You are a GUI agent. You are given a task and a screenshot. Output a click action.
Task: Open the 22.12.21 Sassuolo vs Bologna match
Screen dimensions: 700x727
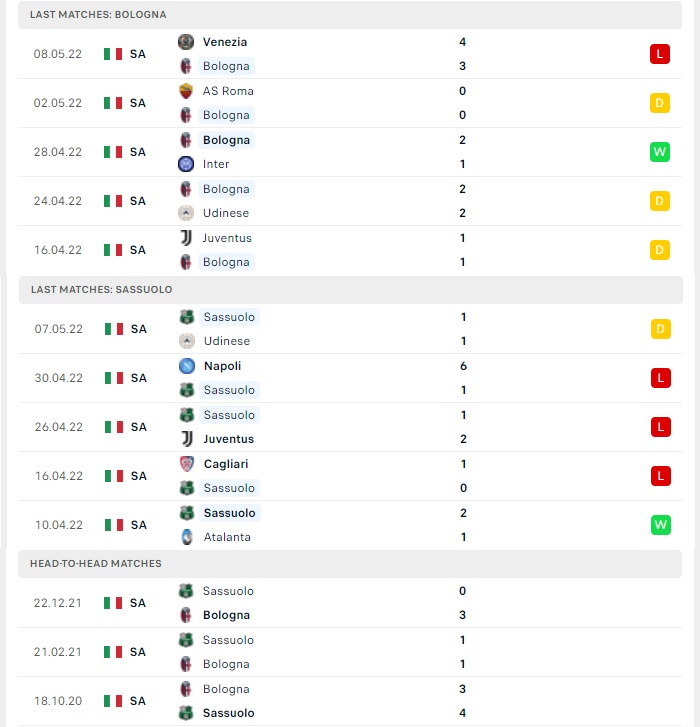point(350,603)
